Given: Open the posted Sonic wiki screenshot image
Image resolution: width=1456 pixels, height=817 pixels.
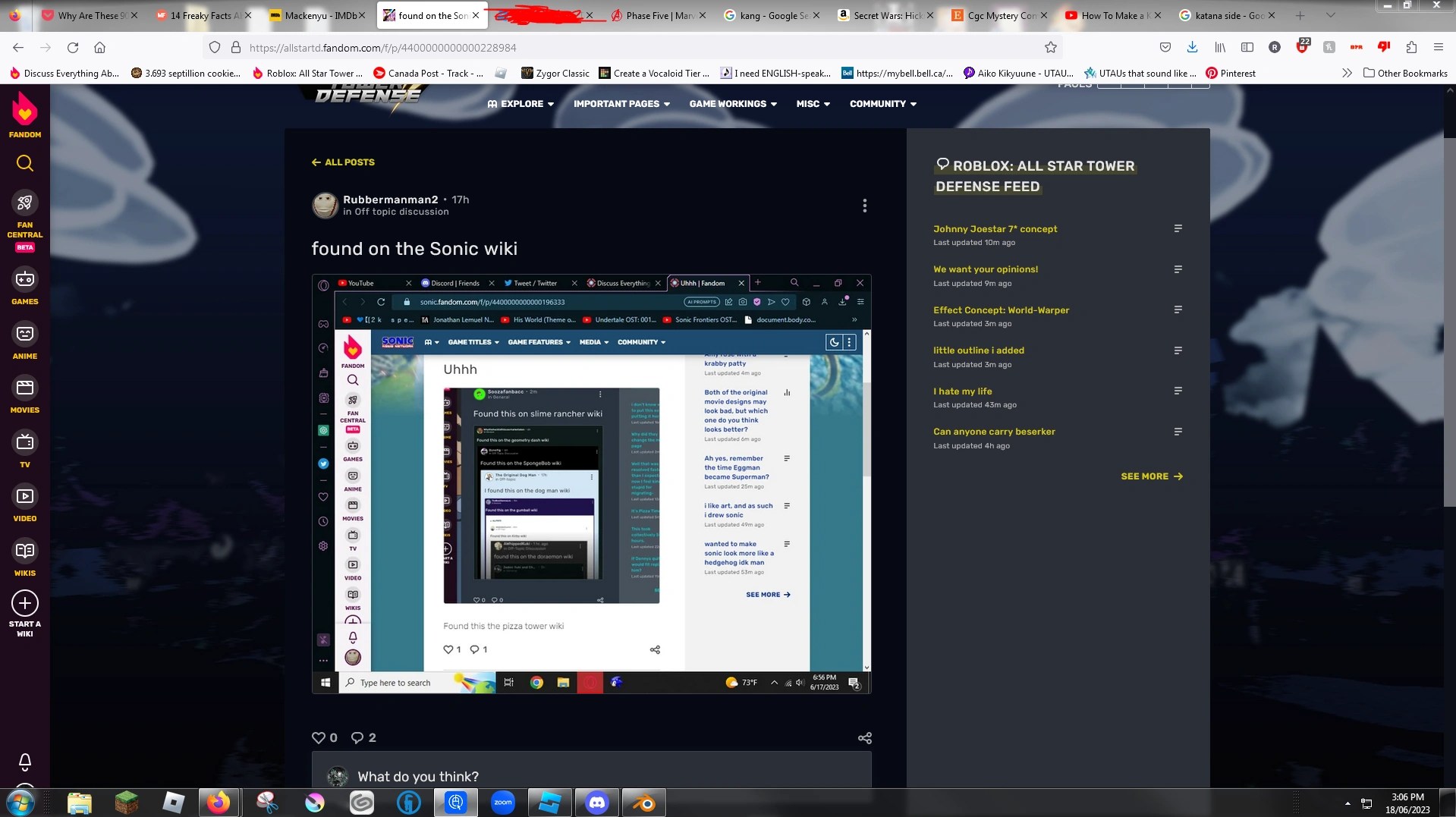Looking at the screenshot, I should point(591,484).
